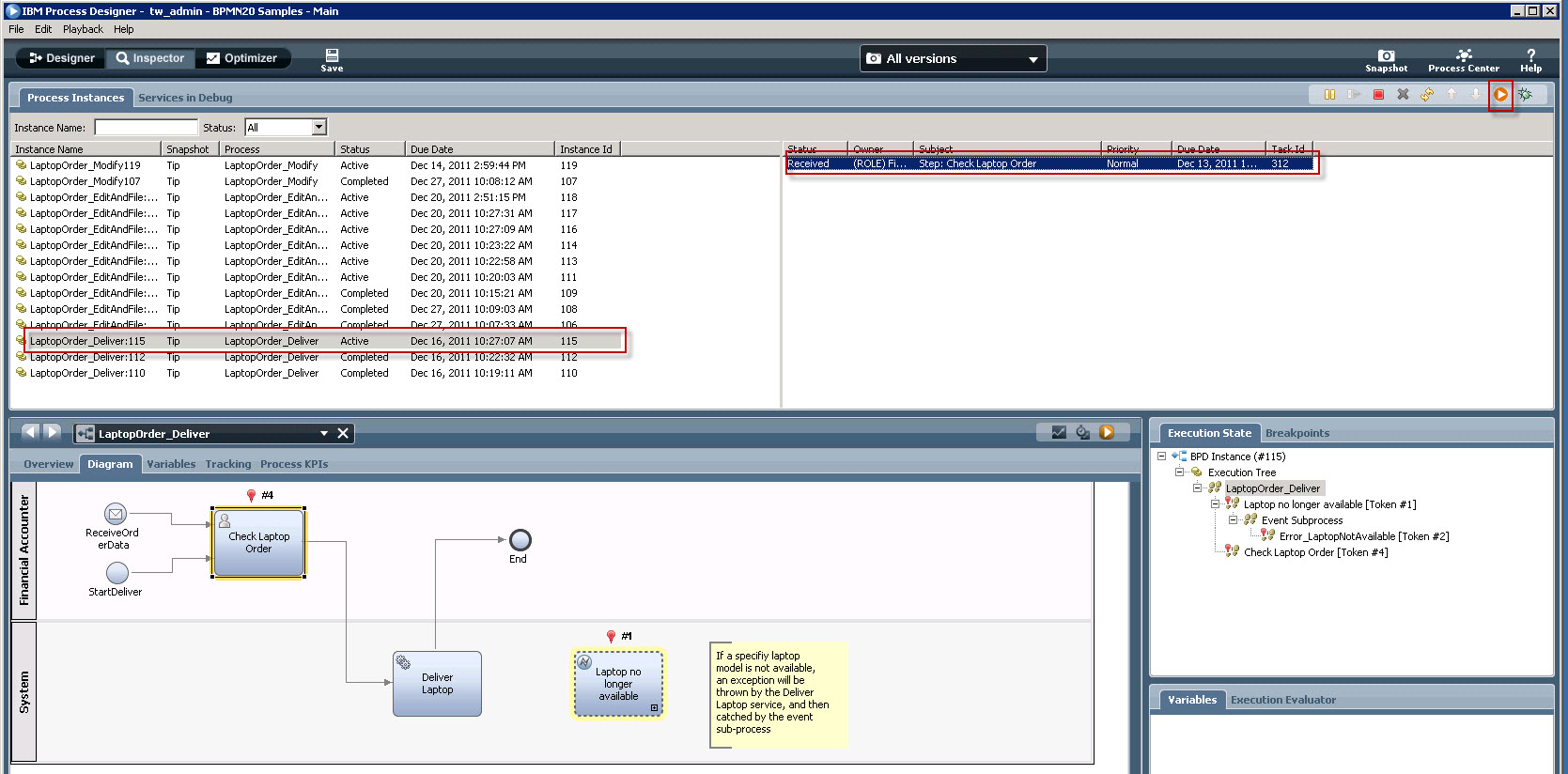Open the Help icon

[1531, 60]
